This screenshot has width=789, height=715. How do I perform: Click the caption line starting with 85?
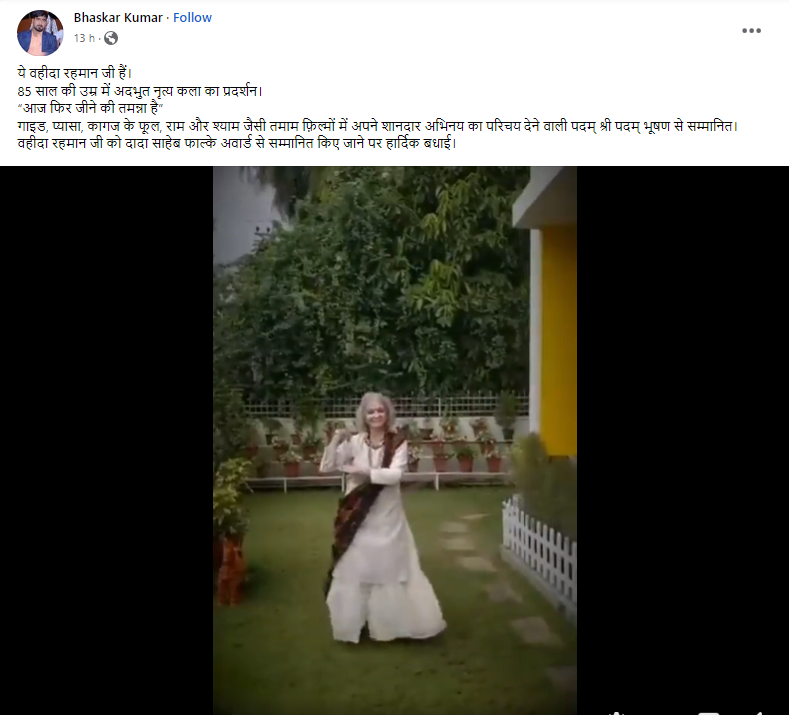(x=140, y=91)
